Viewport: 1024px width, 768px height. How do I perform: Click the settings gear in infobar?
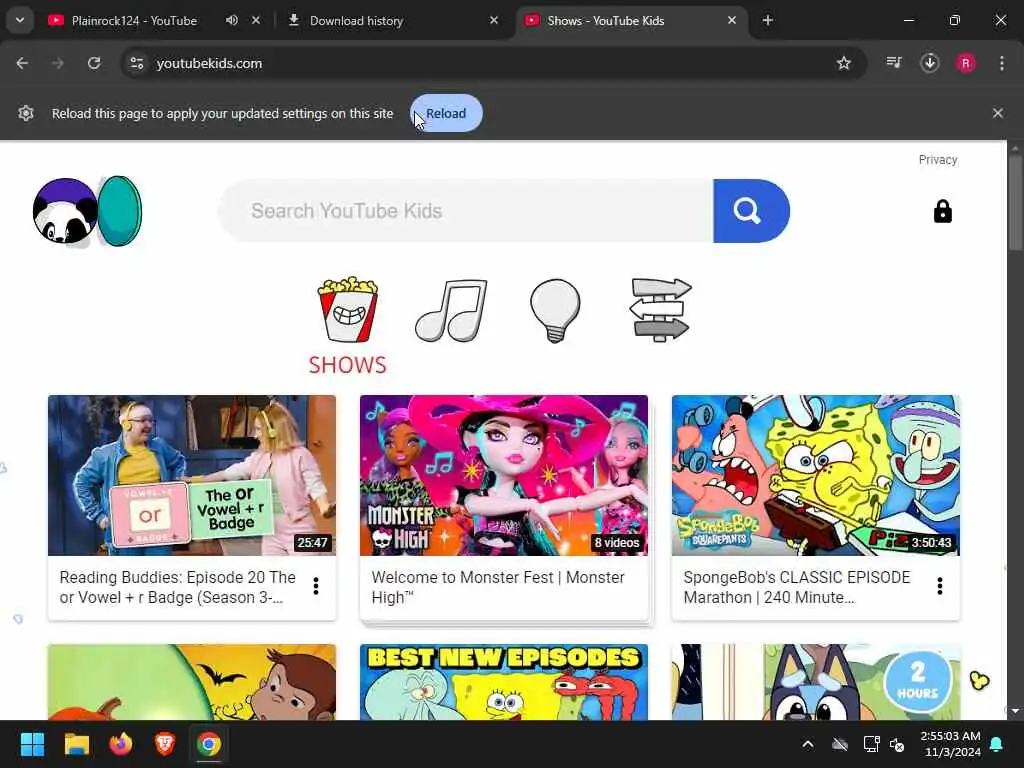point(26,113)
